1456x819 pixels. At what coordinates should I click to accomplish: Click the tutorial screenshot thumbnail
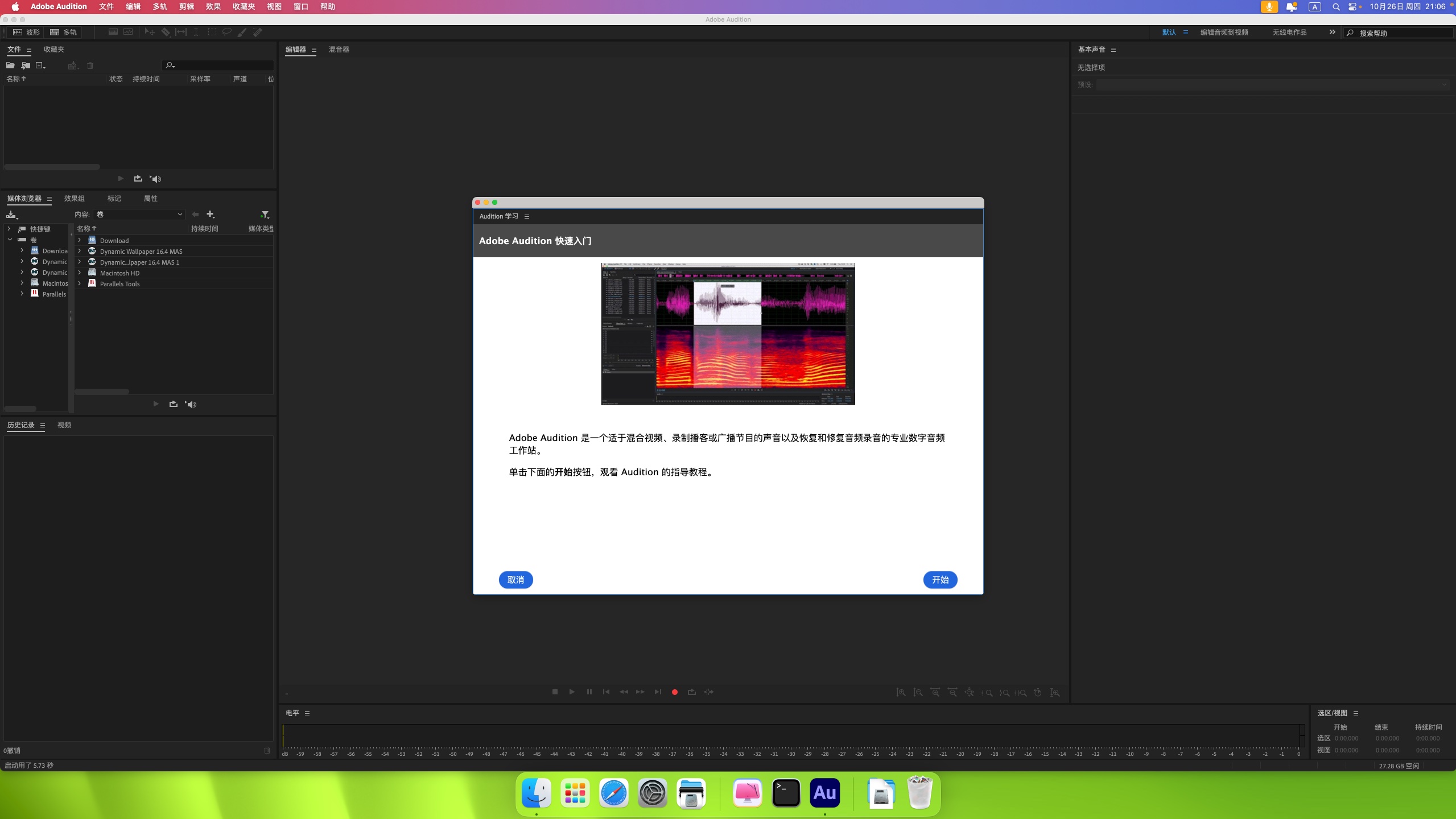(728, 334)
